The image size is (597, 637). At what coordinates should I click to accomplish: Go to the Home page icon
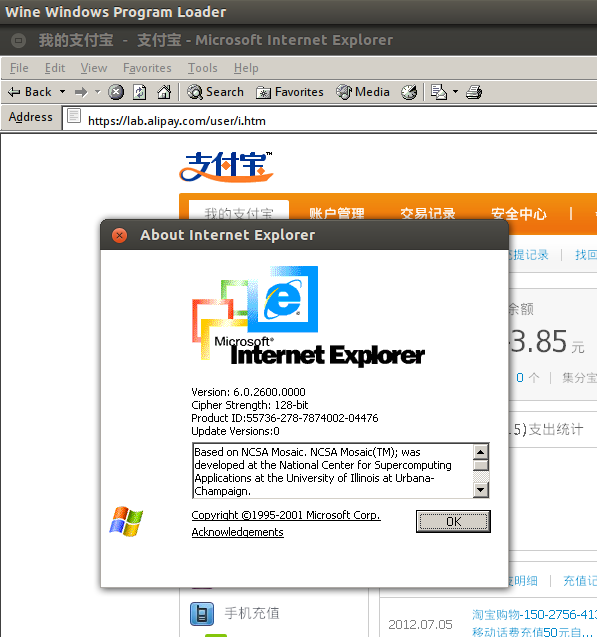pyautogui.click(x=164, y=92)
